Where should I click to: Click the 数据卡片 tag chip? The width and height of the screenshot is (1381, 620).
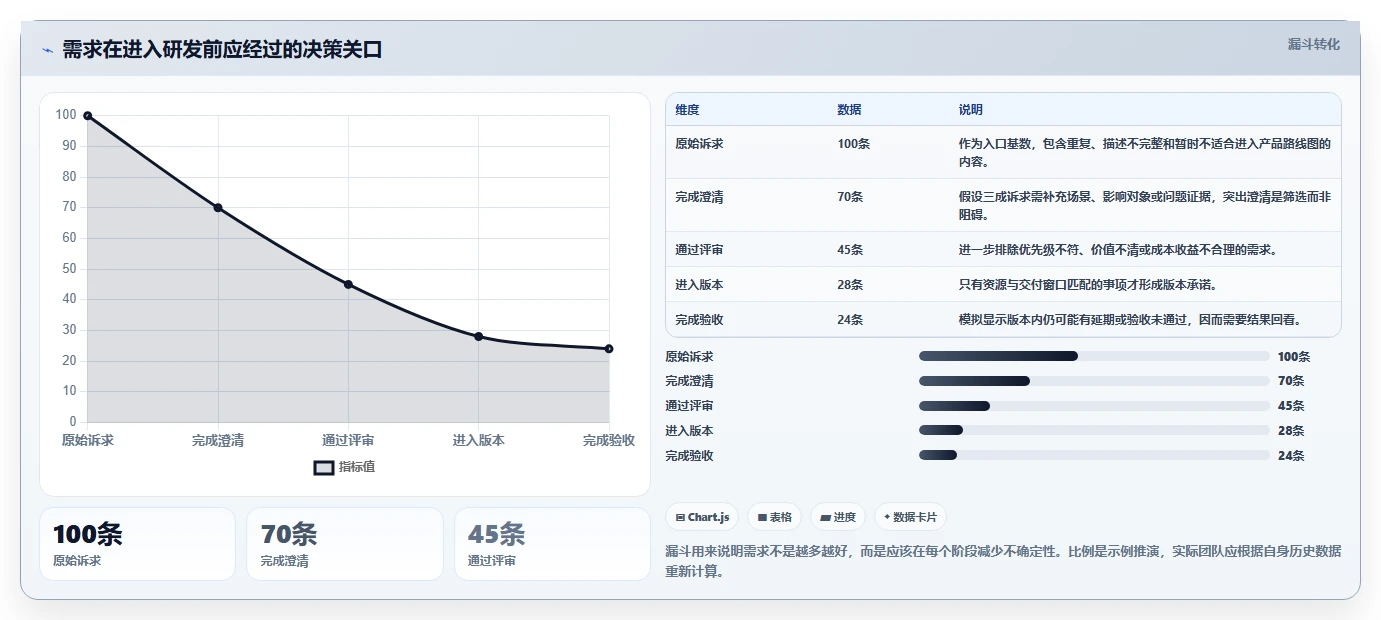point(910,517)
